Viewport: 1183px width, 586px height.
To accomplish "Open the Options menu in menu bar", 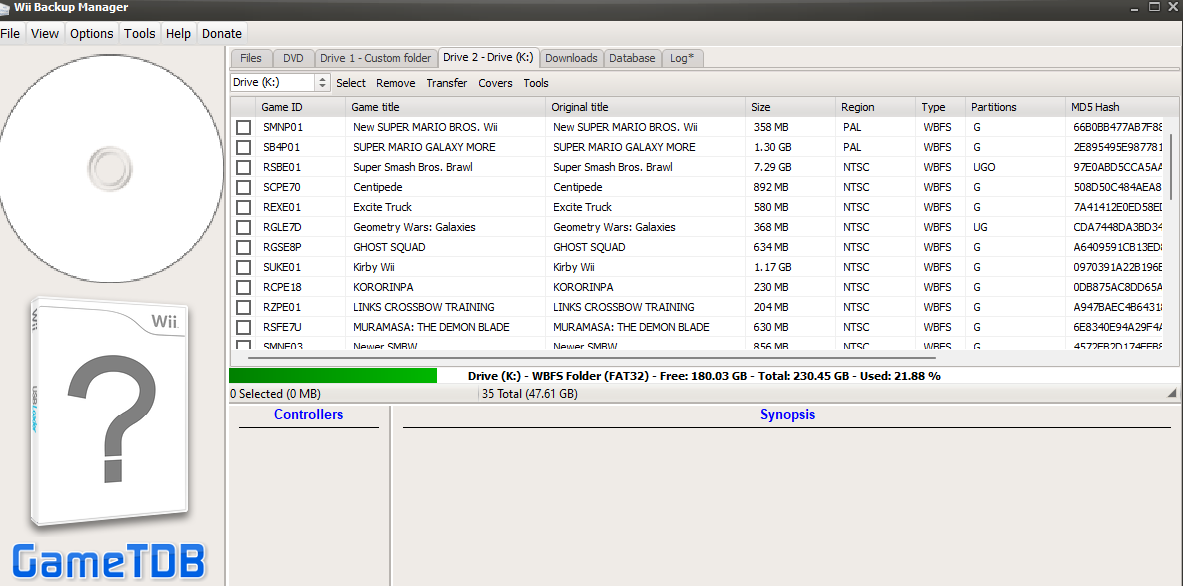I will click(x=91, y=33).
